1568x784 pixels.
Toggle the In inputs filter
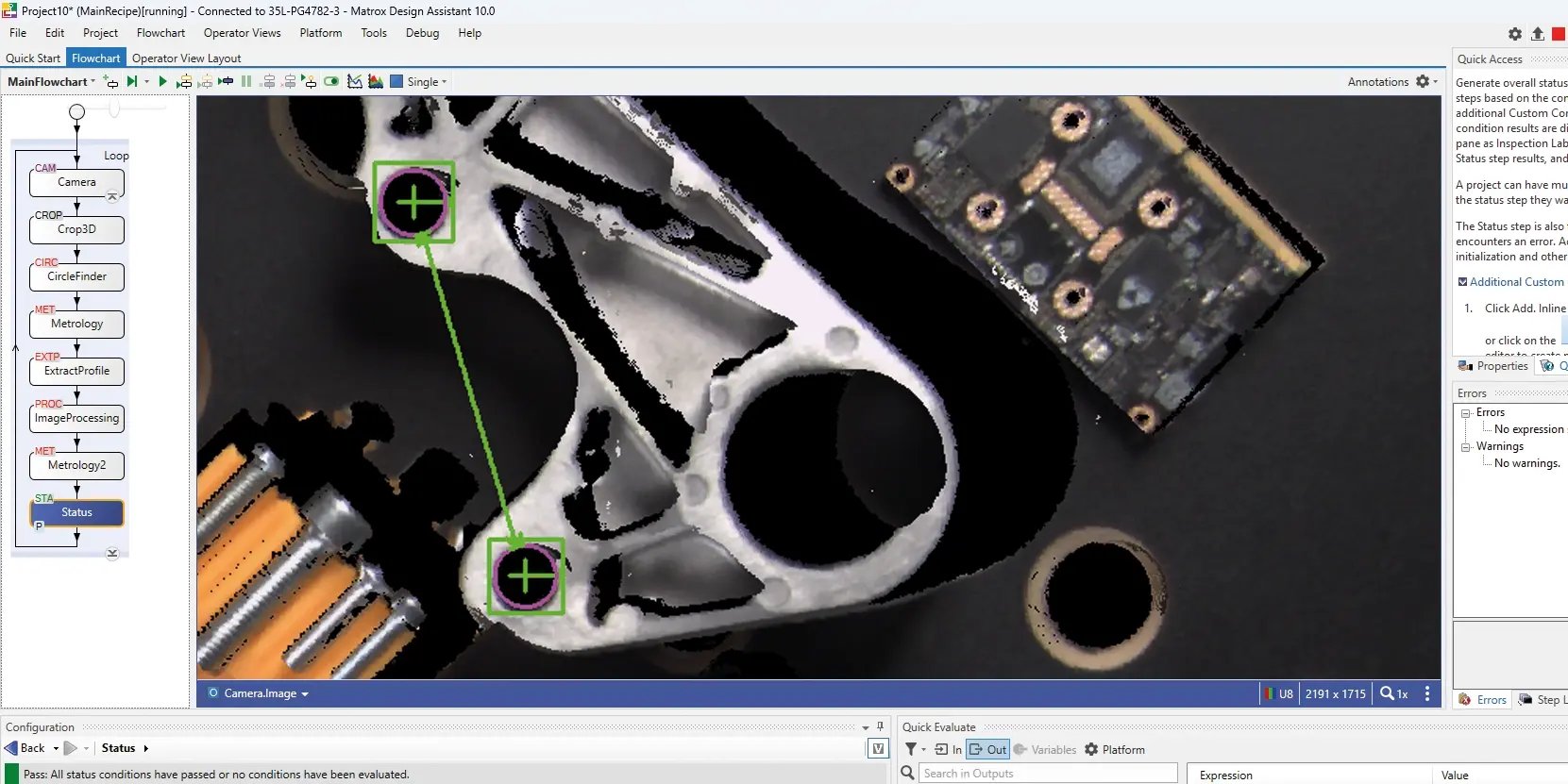click(948, 749)
